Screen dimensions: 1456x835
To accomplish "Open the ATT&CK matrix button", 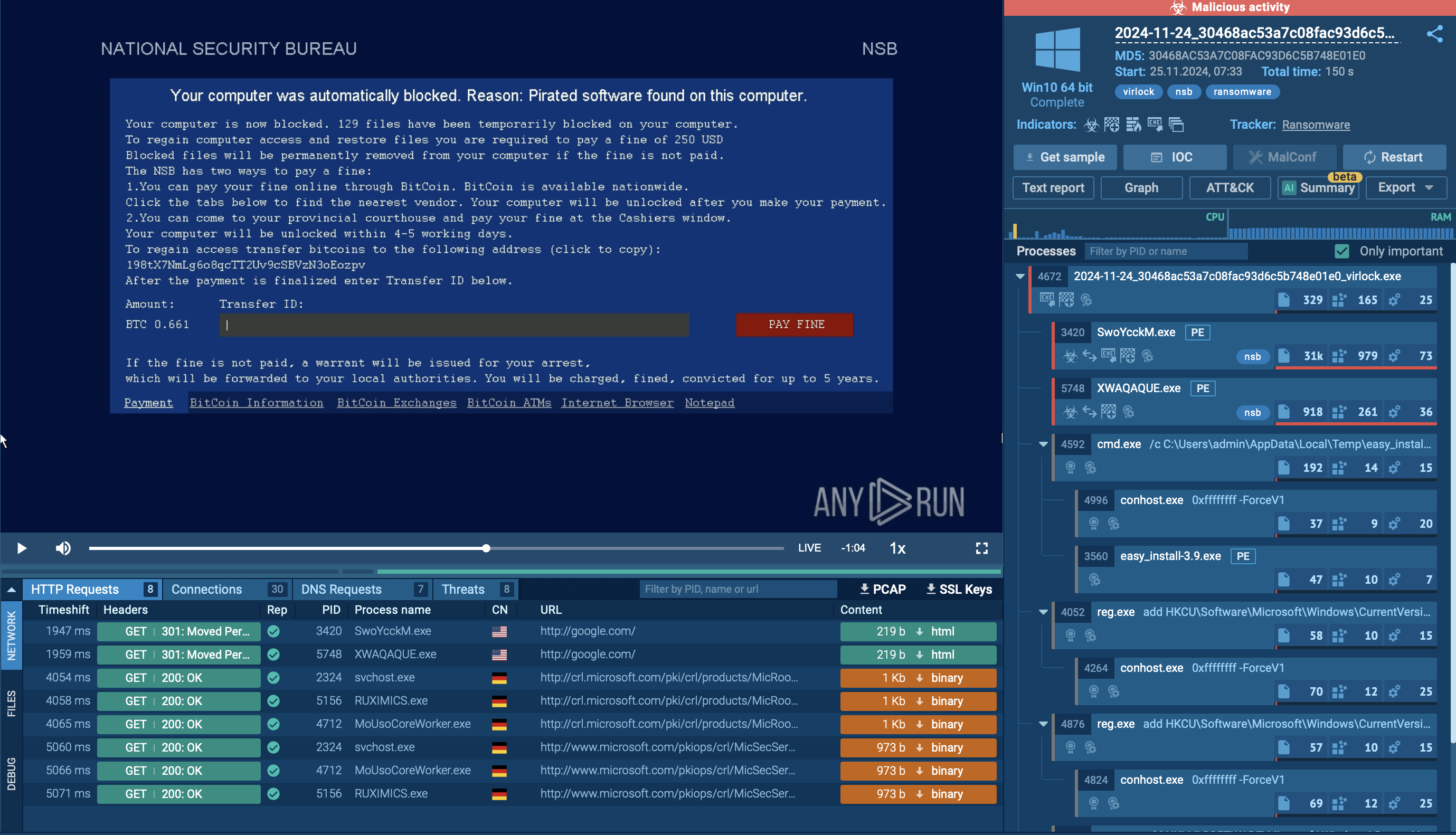I will [x=1229, y=187].
